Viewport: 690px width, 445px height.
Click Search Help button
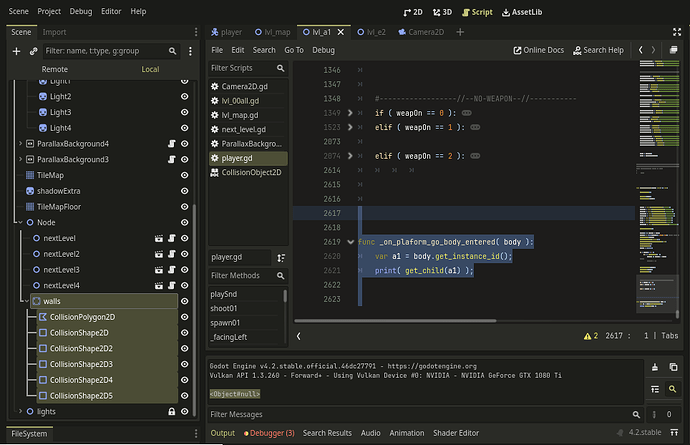598,50
